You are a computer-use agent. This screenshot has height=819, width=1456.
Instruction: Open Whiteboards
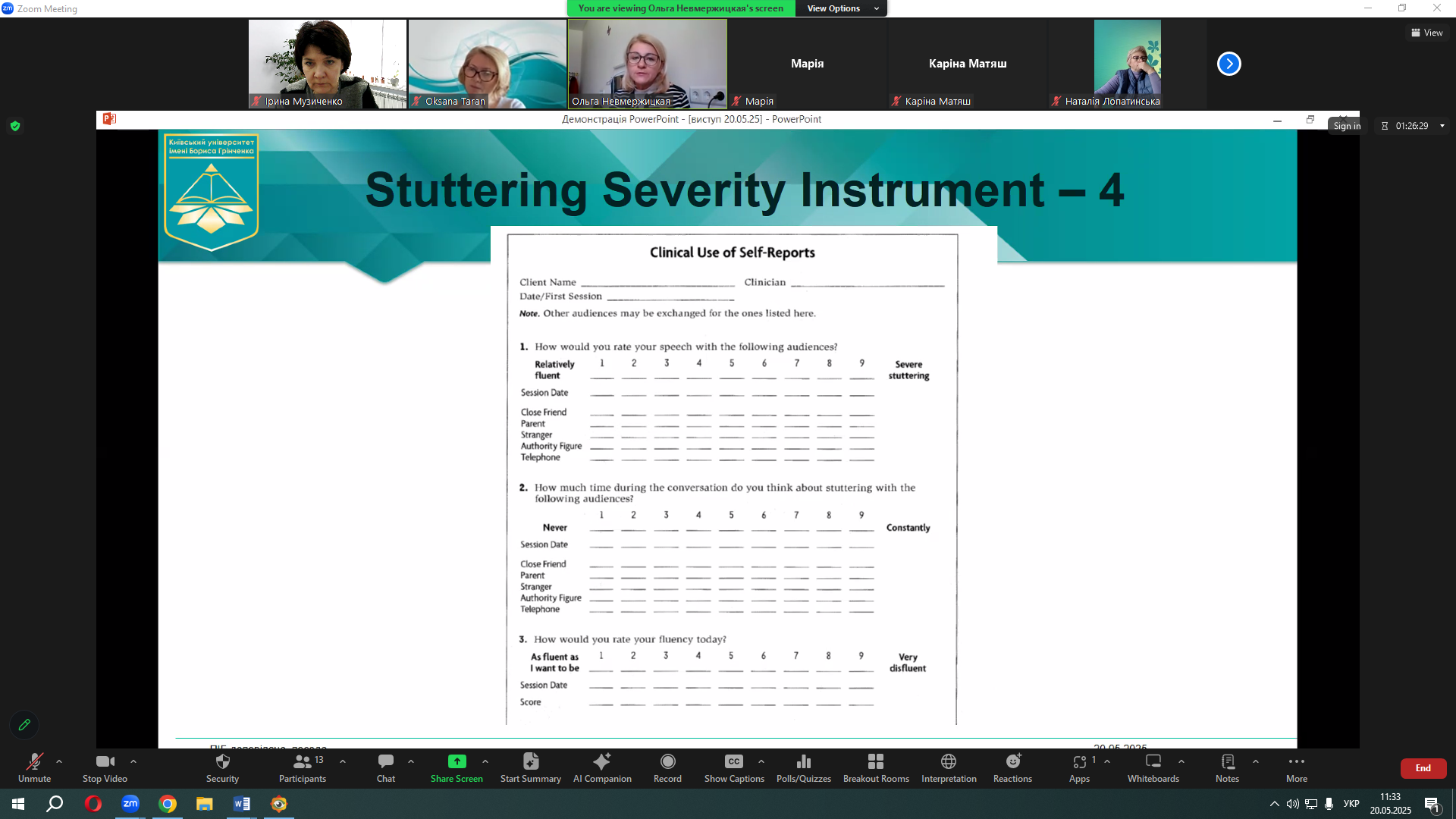[x=1153, y=767]
